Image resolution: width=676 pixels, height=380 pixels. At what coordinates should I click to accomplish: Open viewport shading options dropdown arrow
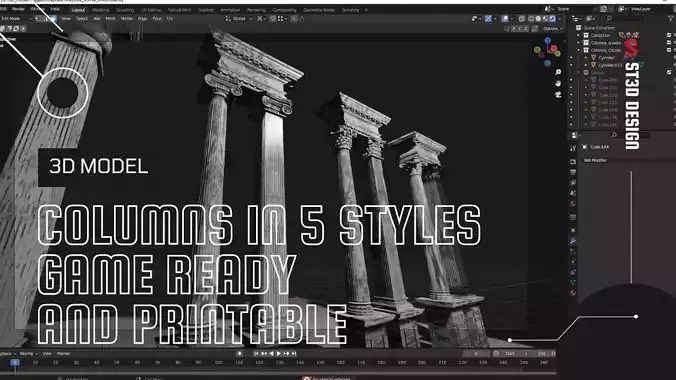560,19
